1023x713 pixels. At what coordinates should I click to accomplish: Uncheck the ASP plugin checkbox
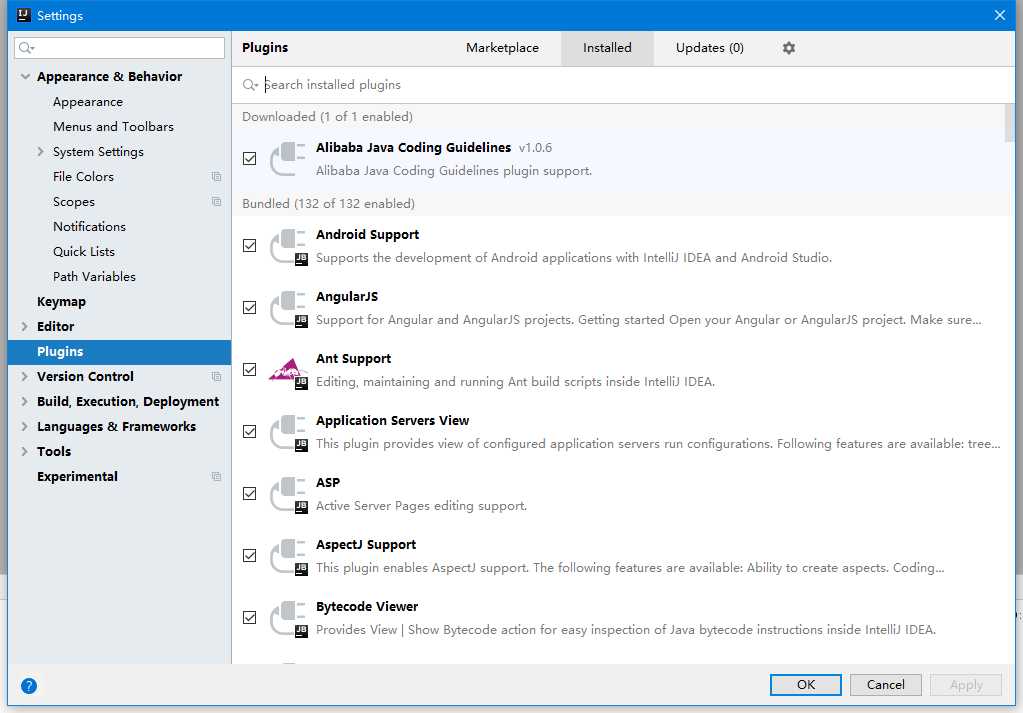[249, 494]
